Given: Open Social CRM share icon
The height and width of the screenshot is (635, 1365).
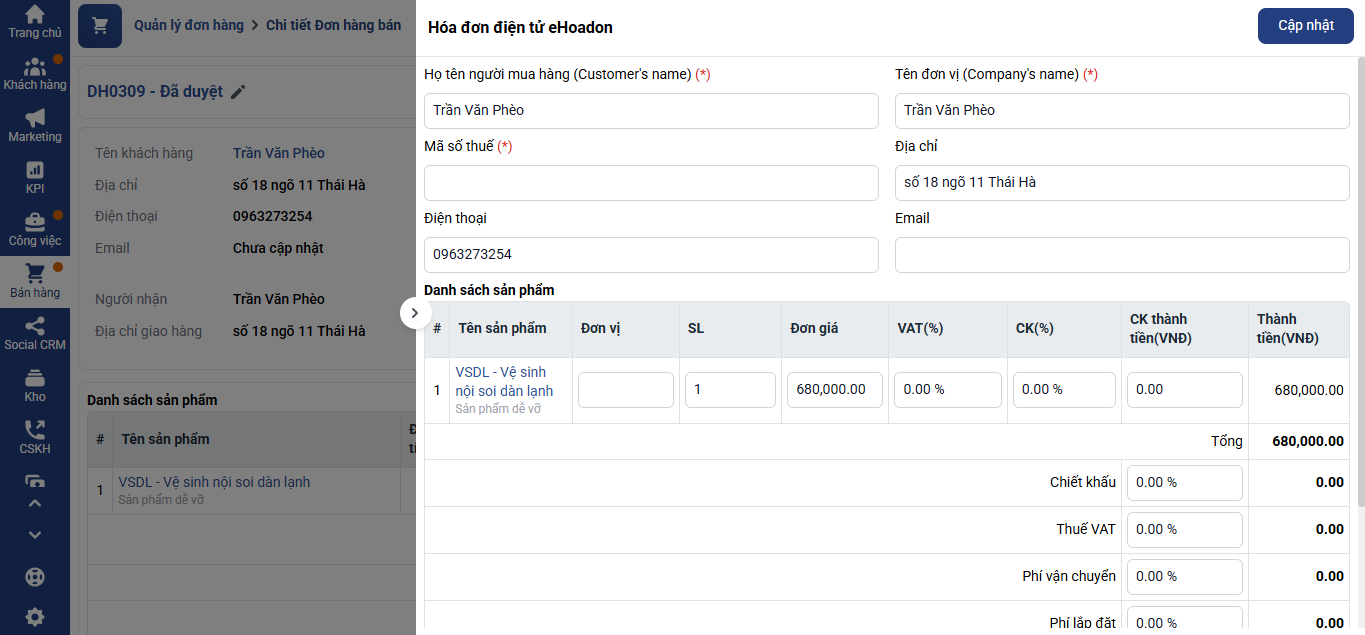Looking at the screenshot, I should (x=35, y=333).
